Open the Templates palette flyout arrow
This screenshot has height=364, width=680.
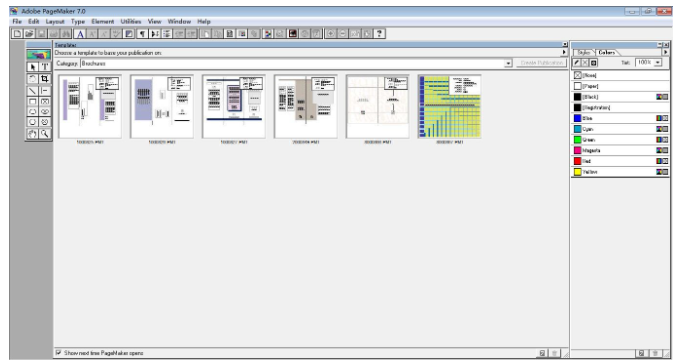click(x=564, y=52)
